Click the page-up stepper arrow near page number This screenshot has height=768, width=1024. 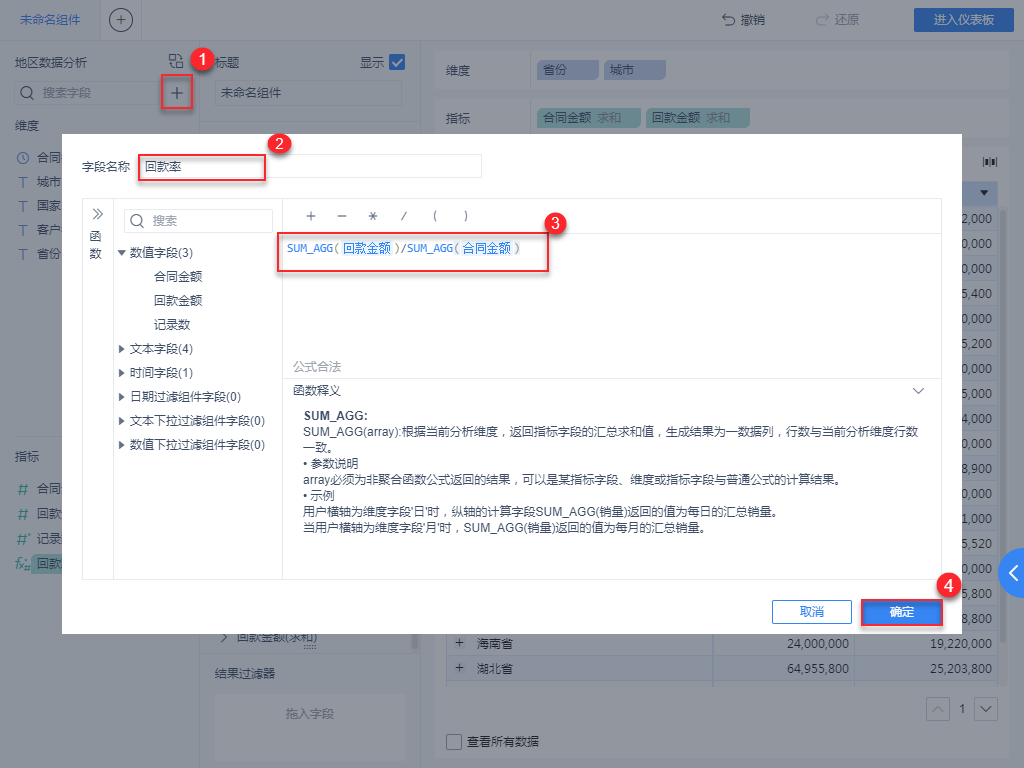pos(937,709)
